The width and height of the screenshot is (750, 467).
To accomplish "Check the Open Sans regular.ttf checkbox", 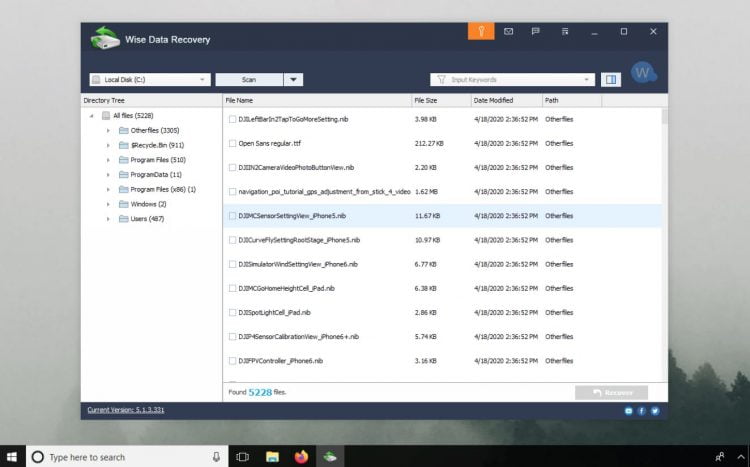I will tap(232, 144).
